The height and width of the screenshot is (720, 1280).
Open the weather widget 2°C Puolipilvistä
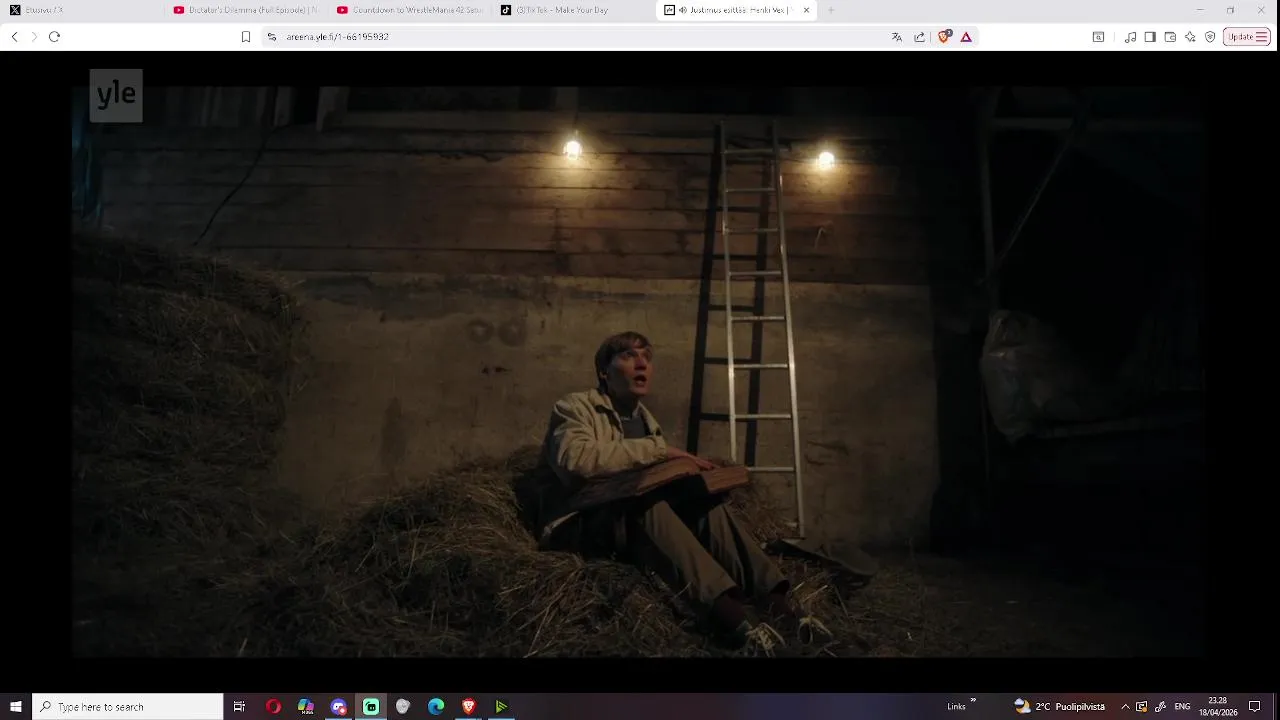(1059, 706)
